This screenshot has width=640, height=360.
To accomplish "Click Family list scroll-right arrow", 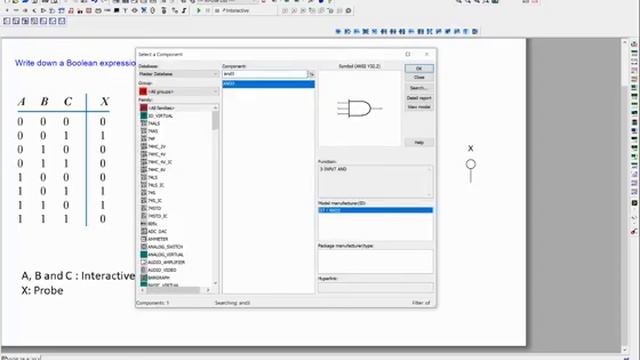I will (208, 290).
